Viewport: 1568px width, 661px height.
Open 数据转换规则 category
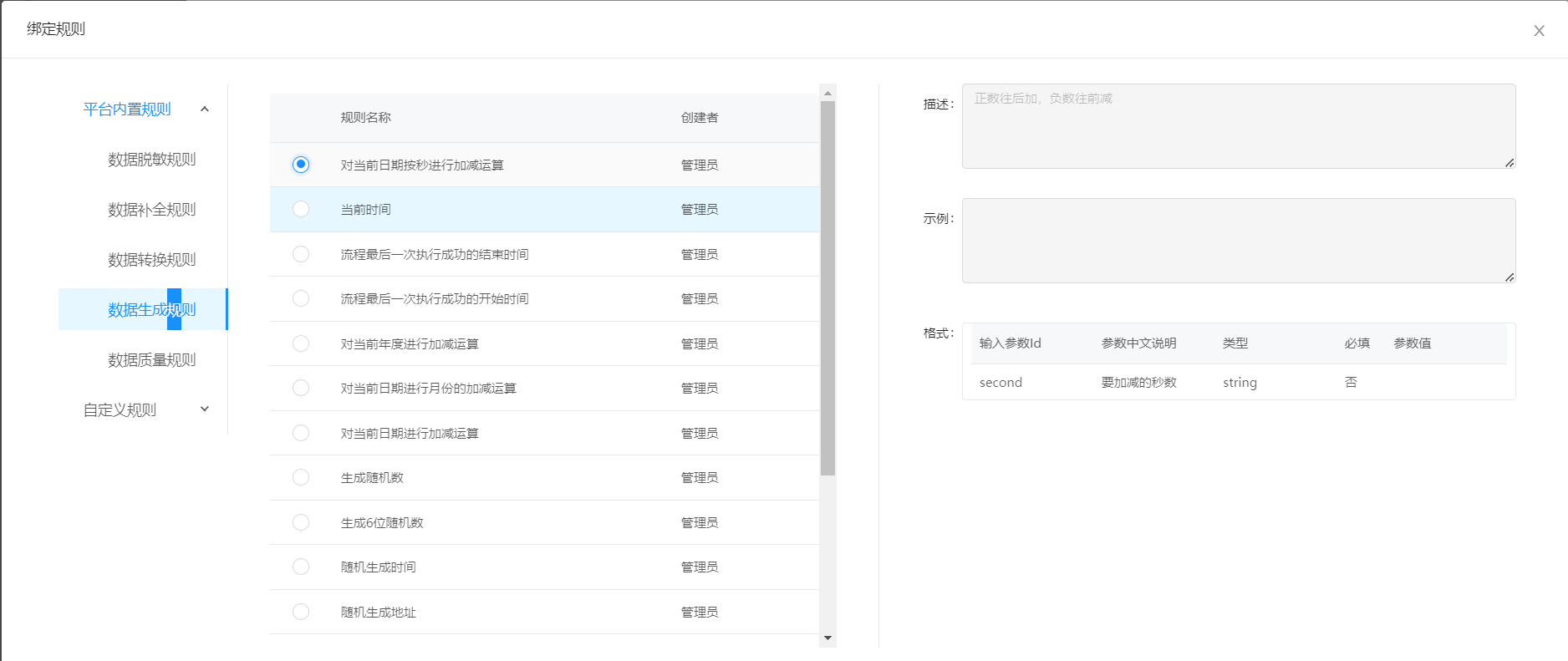click(151, 260)
